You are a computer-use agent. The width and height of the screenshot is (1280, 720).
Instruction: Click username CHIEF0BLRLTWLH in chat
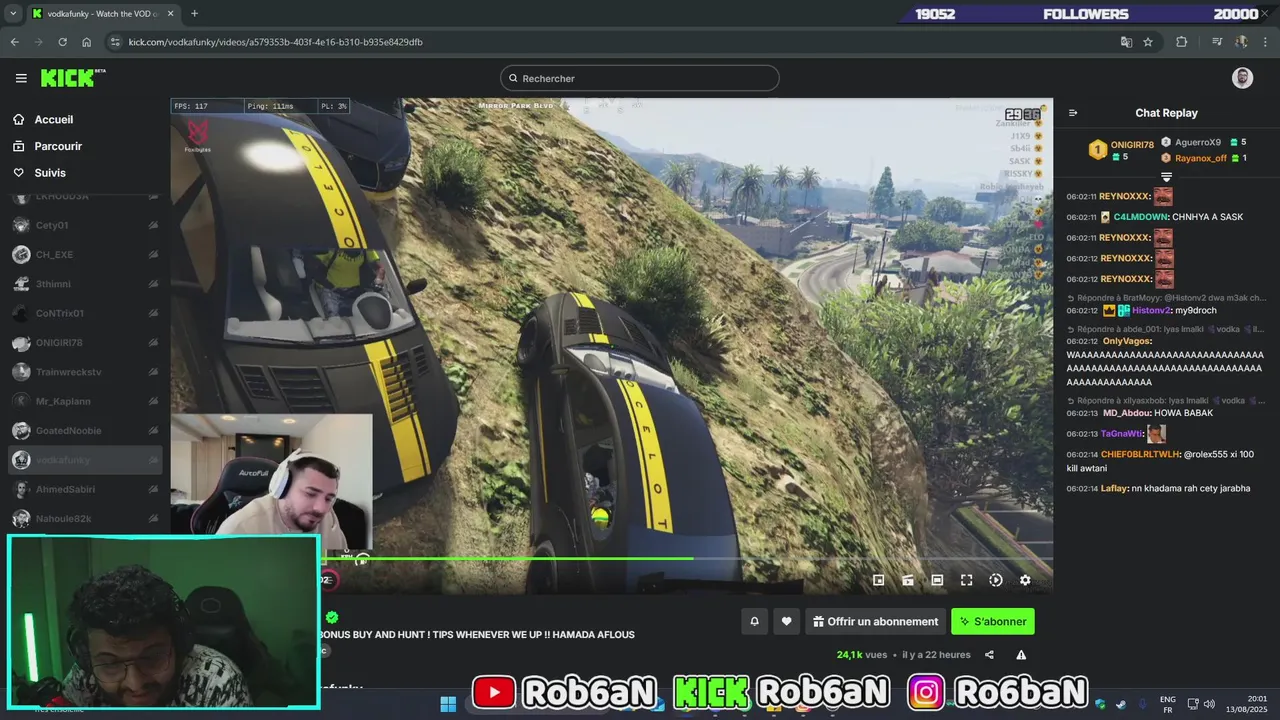[x=1140, y=454]
